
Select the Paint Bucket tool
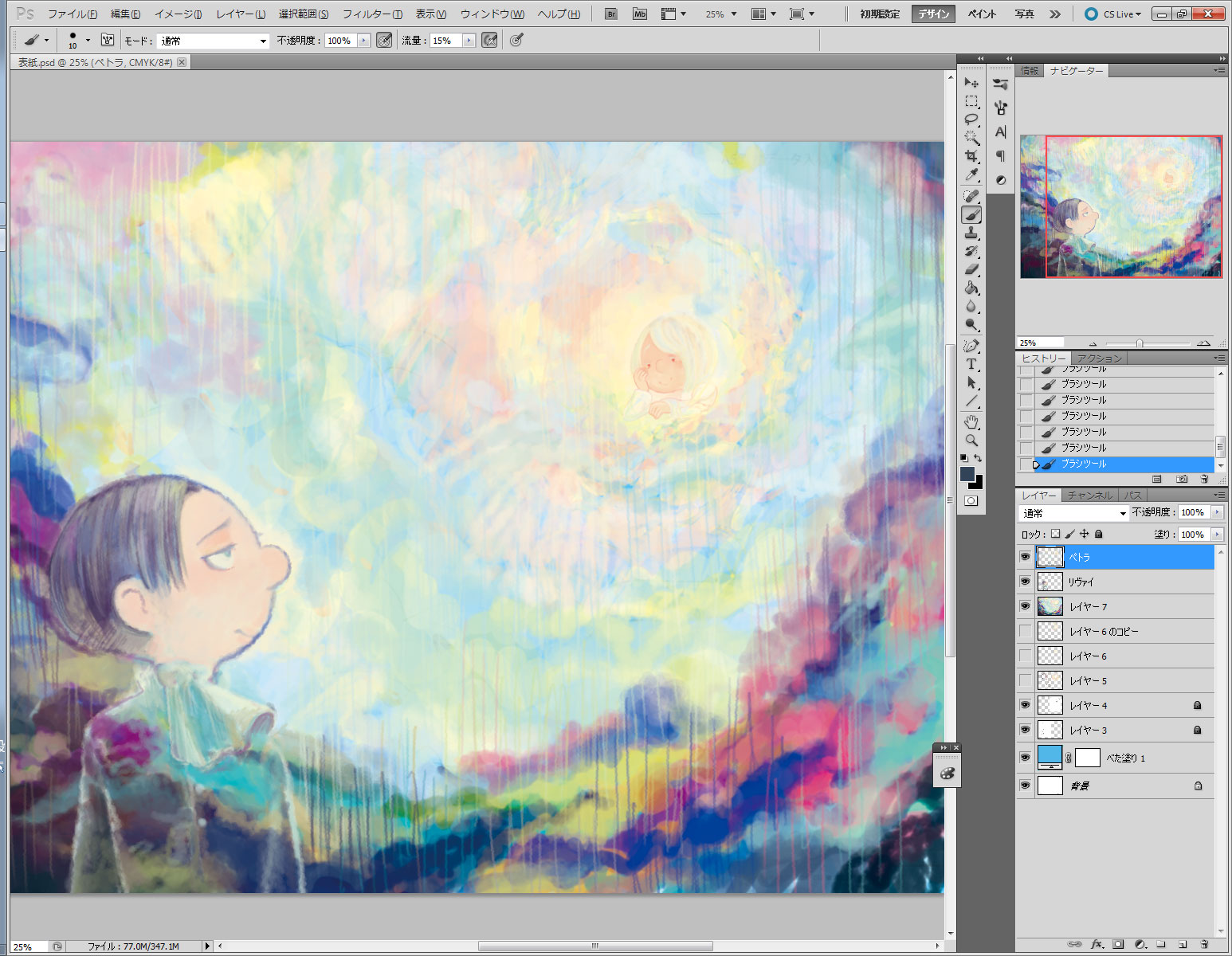(971, 288)
